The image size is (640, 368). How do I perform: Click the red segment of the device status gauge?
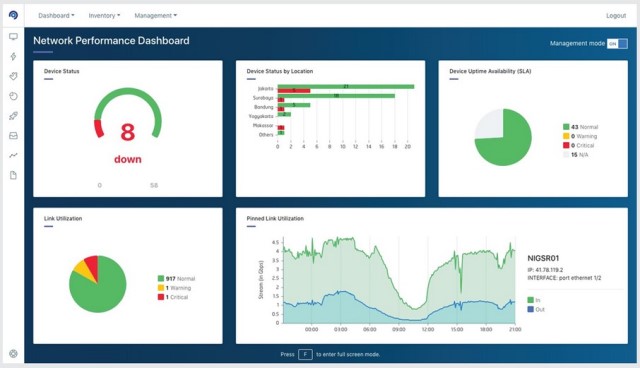coord(98,128)
